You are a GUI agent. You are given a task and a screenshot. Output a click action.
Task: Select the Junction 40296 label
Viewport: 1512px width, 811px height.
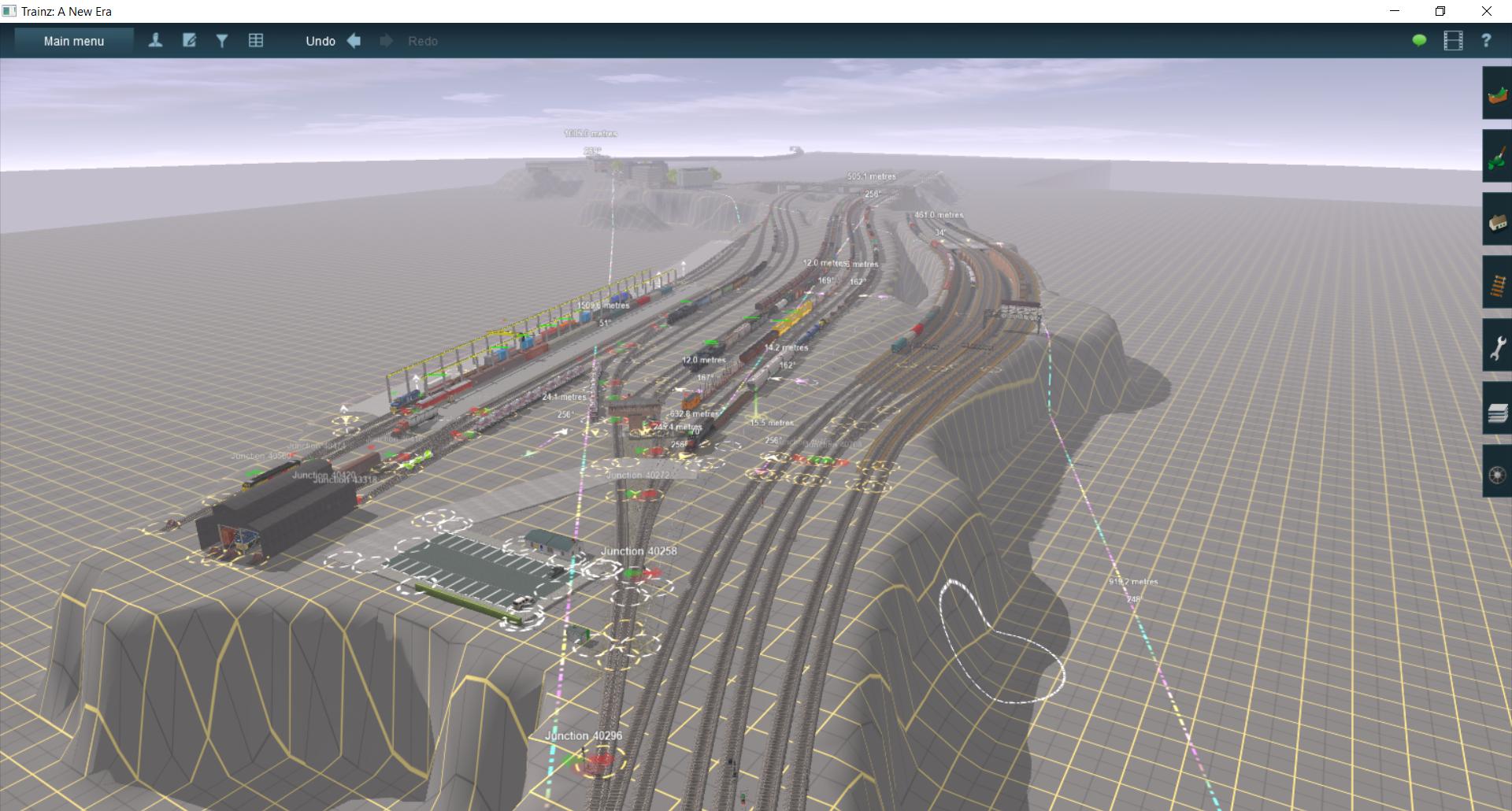coord(584,735)
